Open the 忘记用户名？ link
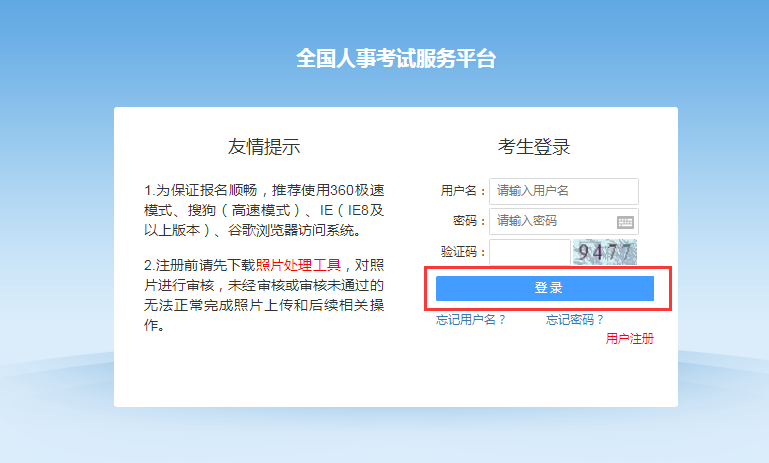Screen dimensions: 769x463 point(470,320)
